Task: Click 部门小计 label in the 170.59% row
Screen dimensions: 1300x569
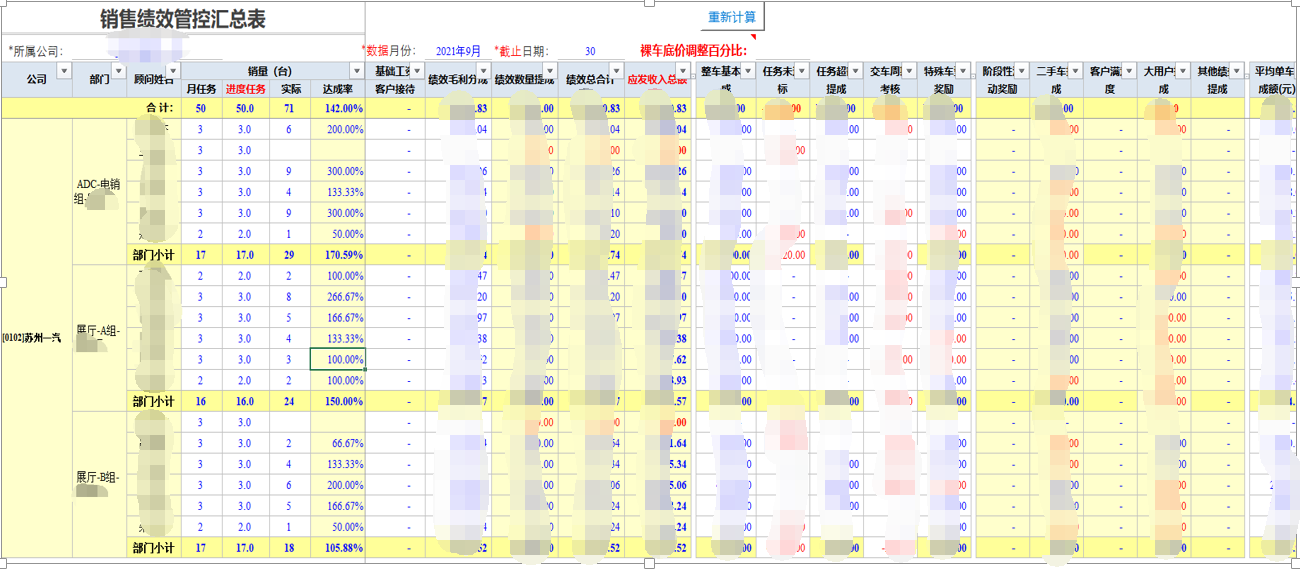Action: click(x=153, y=255)
